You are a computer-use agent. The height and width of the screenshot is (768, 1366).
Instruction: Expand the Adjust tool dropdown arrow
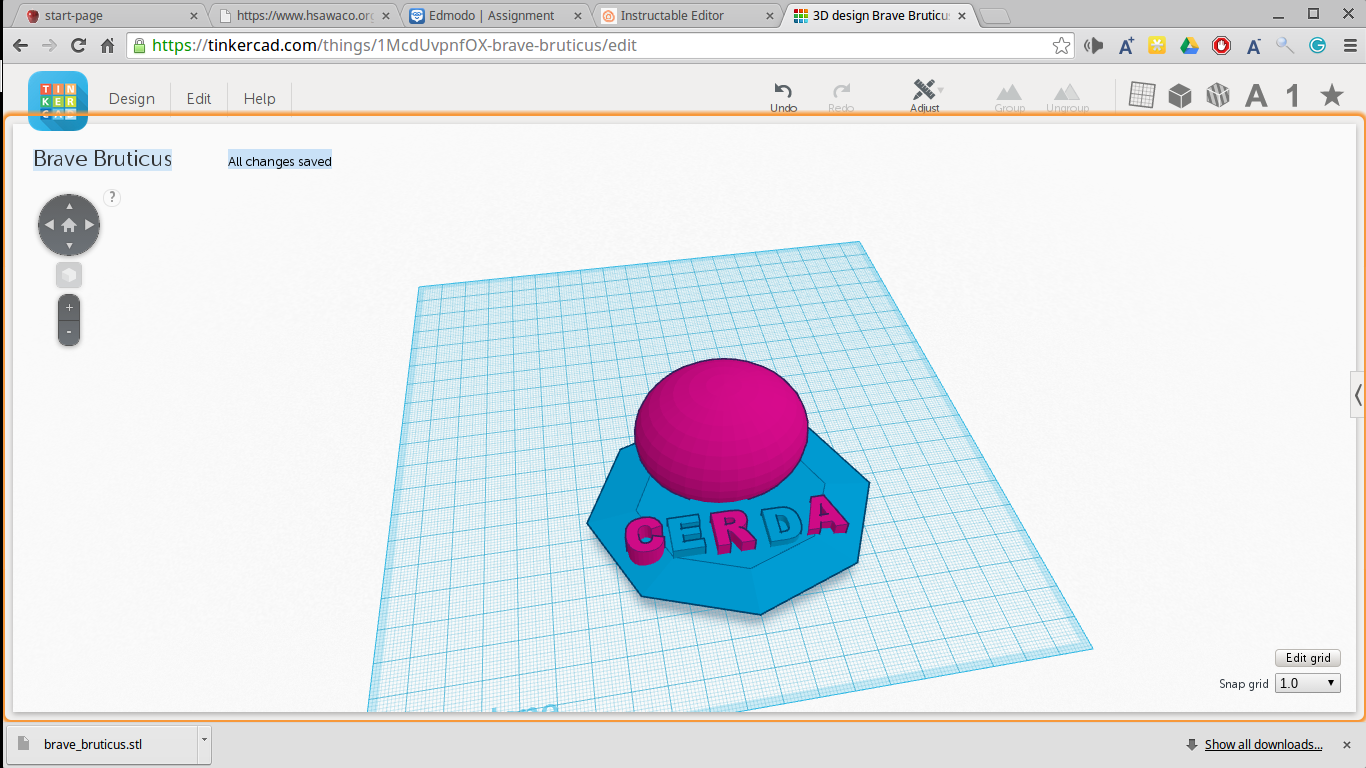pos(940,90)
